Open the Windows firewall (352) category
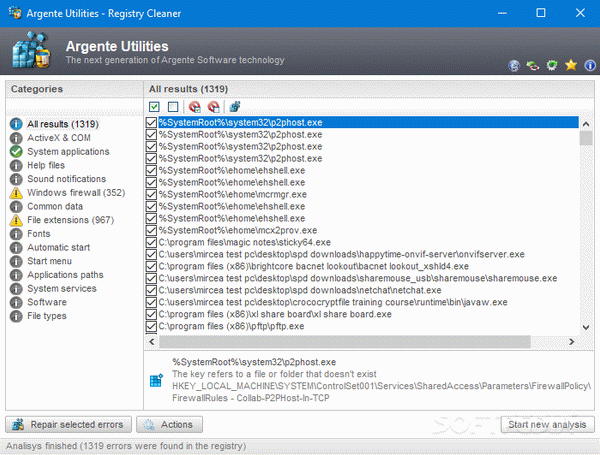600x455 pixels. 76,192
